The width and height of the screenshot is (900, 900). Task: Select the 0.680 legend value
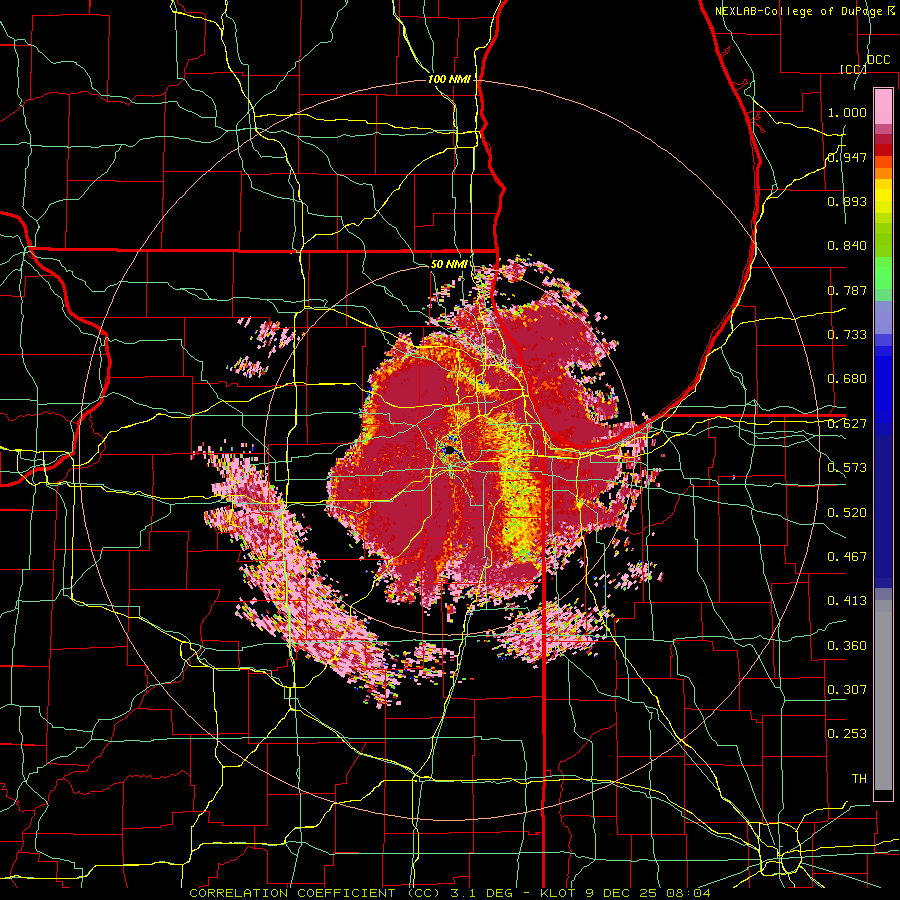point(847,379)
